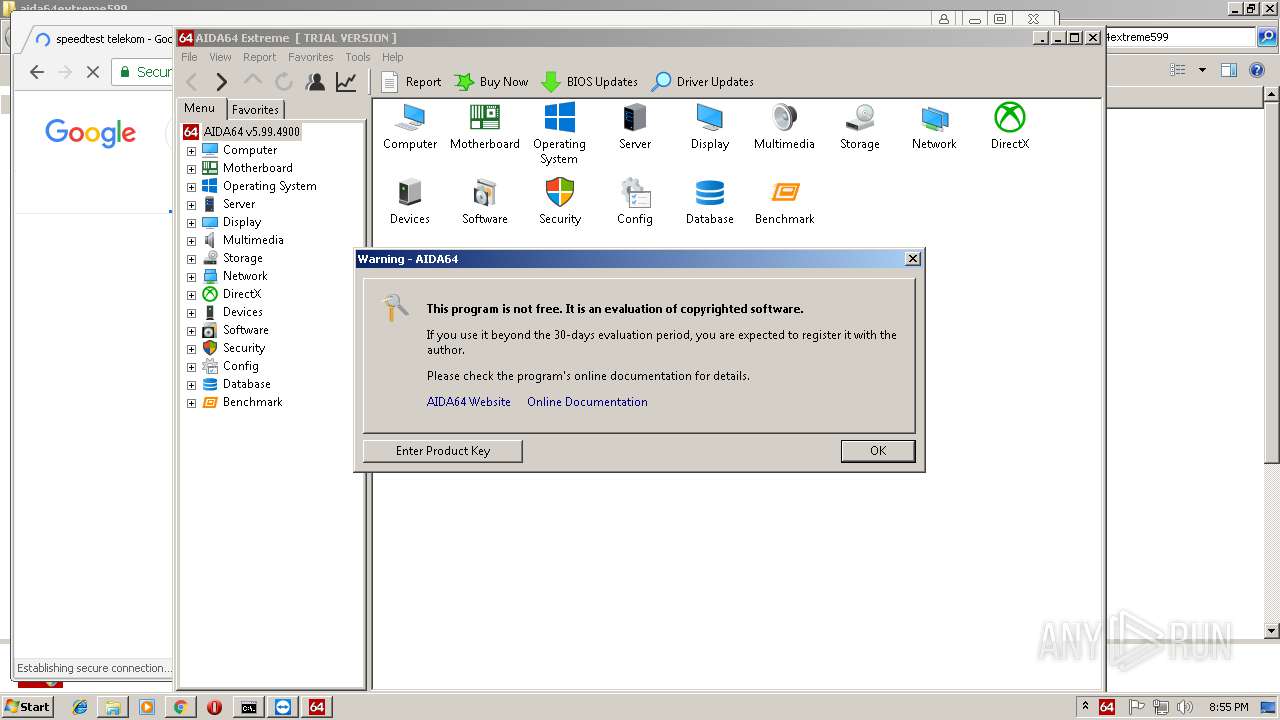Click the Enter Product Key button

pos(443,451)
